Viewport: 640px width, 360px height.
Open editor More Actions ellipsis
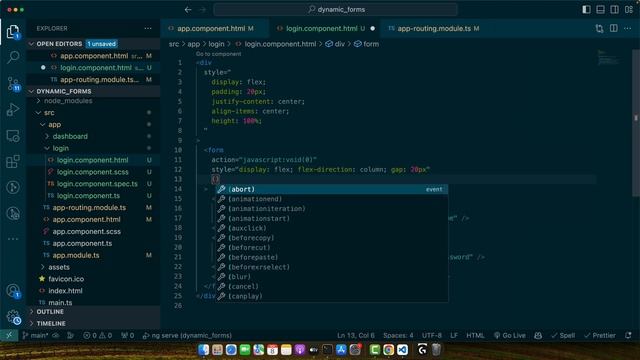click(628, 28)
